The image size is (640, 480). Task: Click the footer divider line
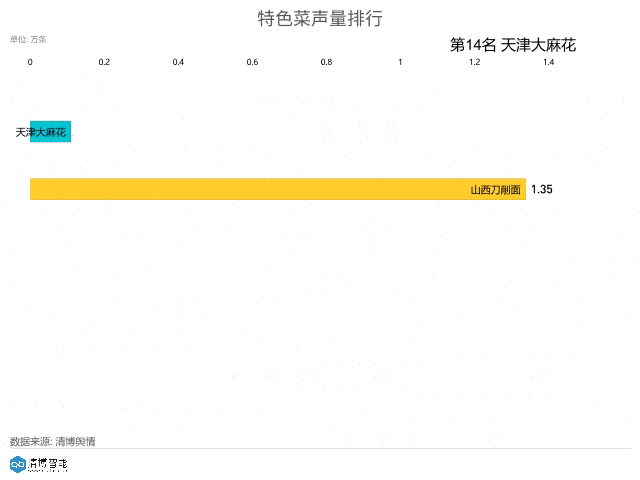click(x=320, y=449)
